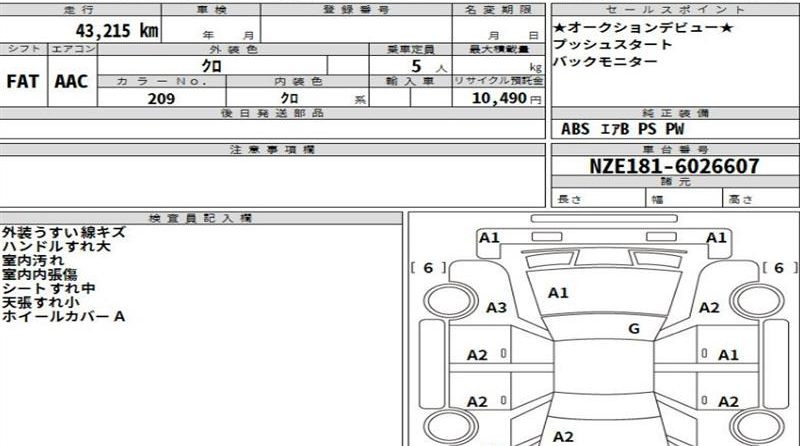Select color number 209

161,98
